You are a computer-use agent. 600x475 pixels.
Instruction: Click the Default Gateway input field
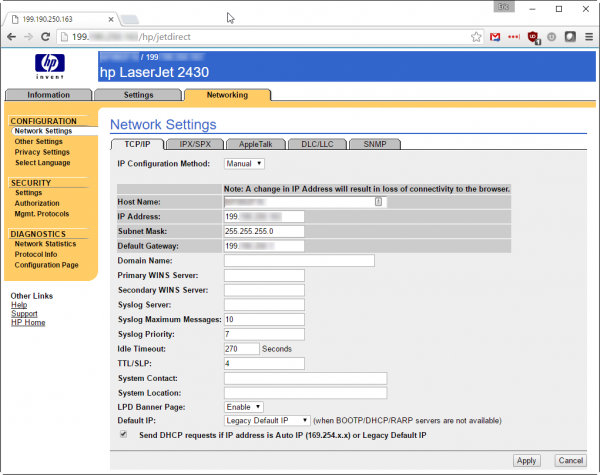[264, 246]
